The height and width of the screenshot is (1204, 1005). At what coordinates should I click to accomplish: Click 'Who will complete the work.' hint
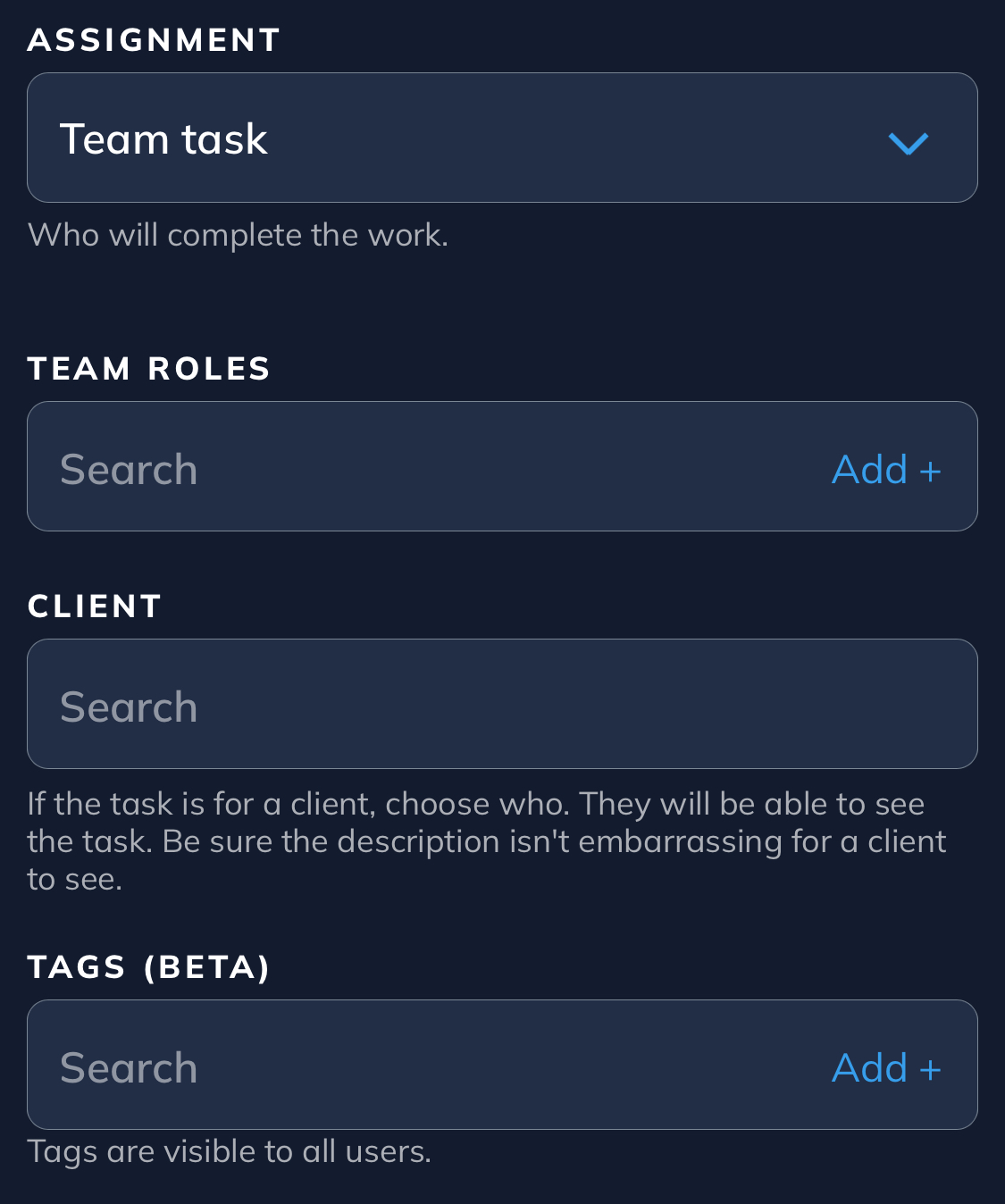[238, 235]
